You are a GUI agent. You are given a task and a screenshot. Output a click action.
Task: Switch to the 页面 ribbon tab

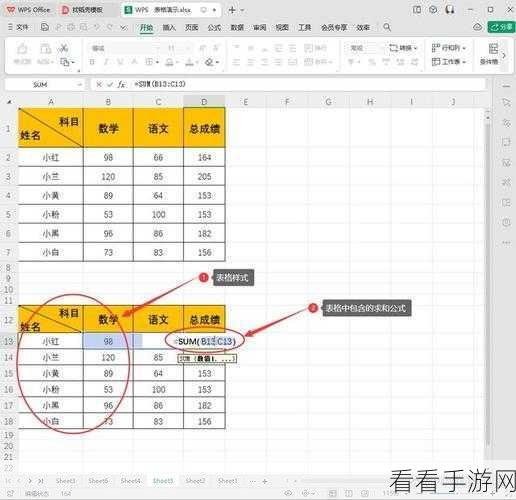pos(192,27)
